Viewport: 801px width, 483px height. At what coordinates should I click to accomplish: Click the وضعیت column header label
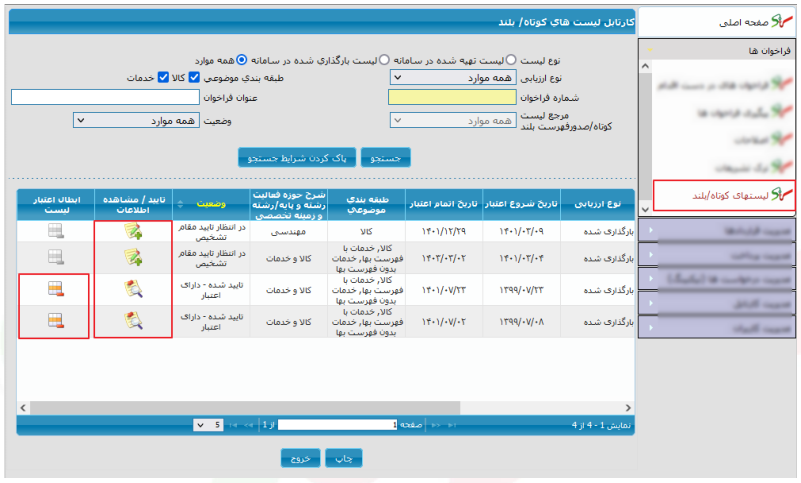pyautogui.click(x=211, y=204)
